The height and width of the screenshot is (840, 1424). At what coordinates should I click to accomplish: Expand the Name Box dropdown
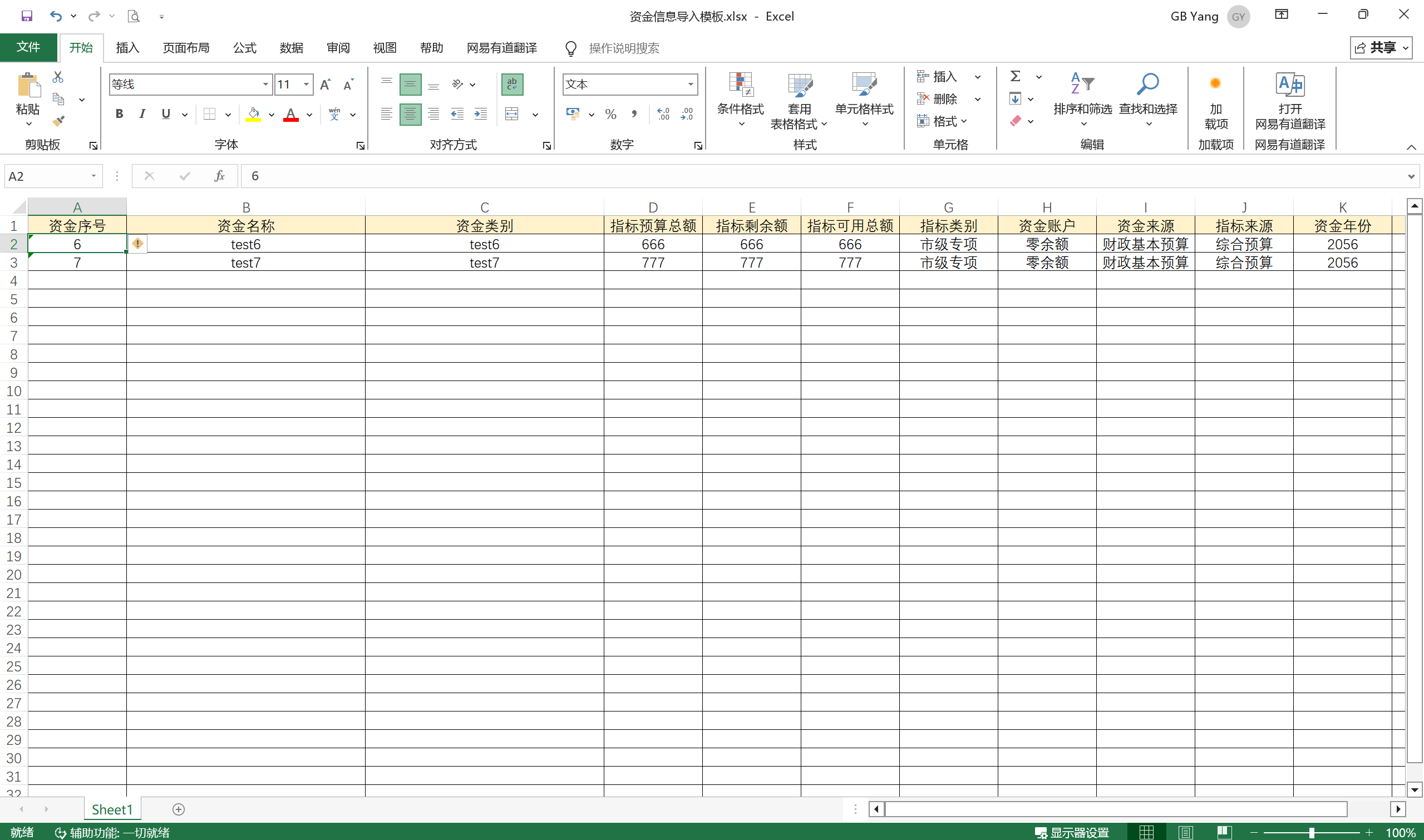coord(93,176)
